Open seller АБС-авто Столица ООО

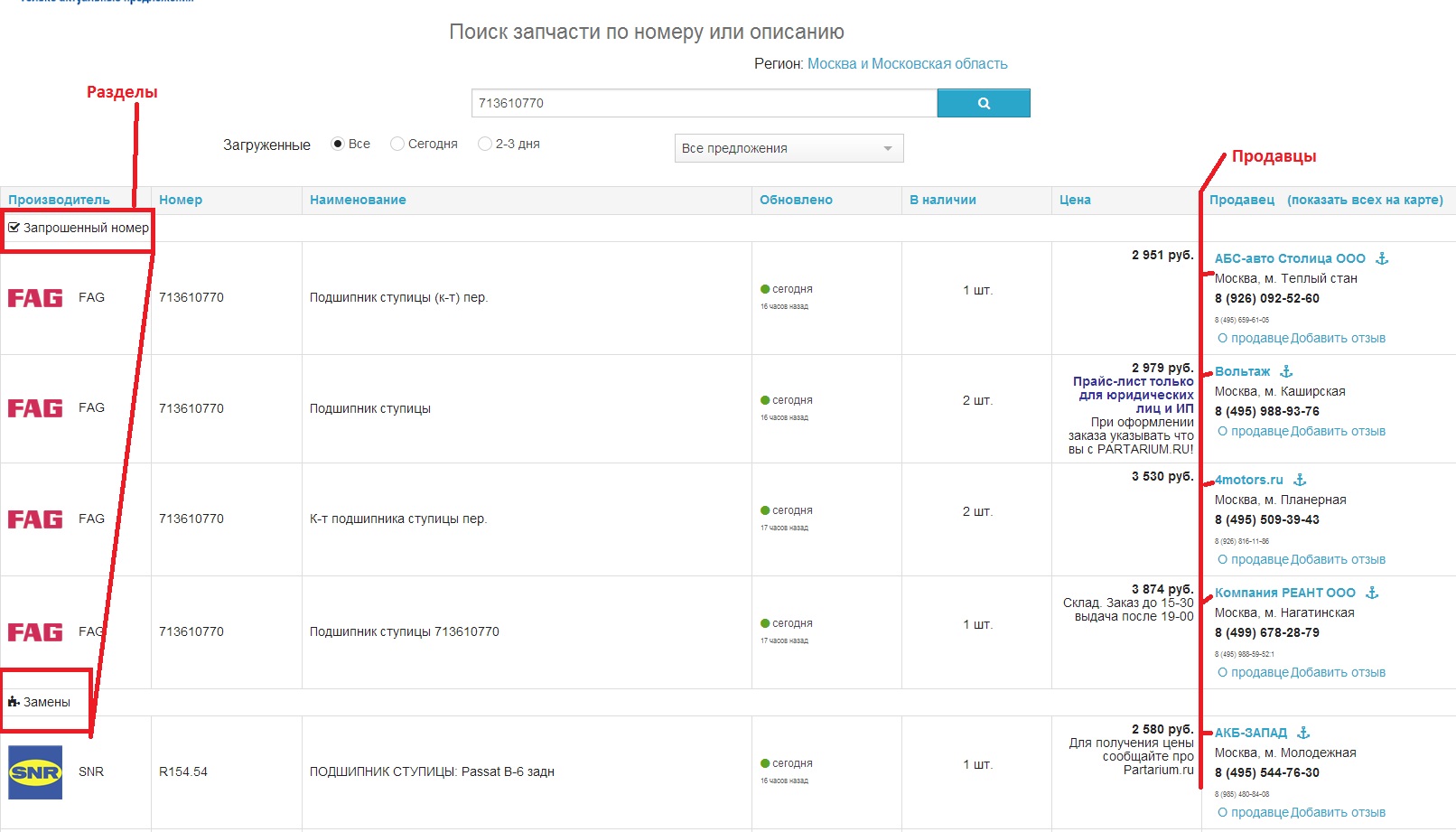click(x=1290, y=258)
